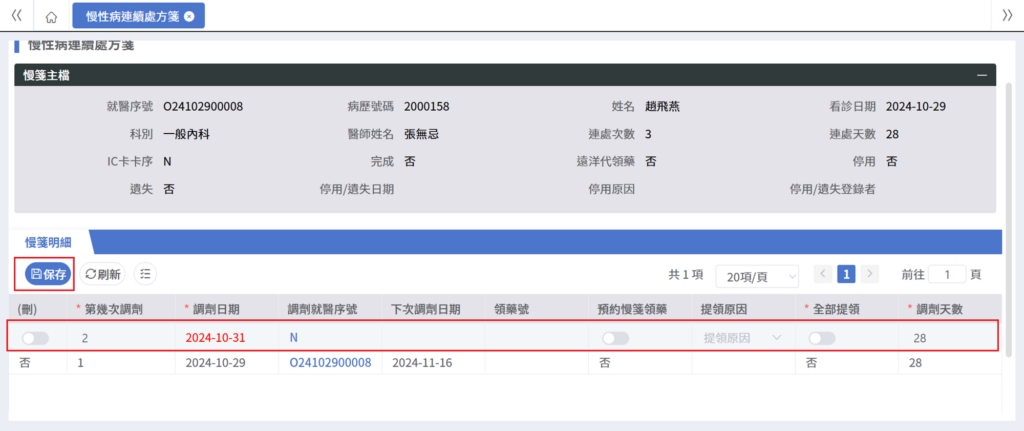Screen dimensions: 1024x431
Task: Click the 預約慢箋領藥 column header
Action: point(632,310)
